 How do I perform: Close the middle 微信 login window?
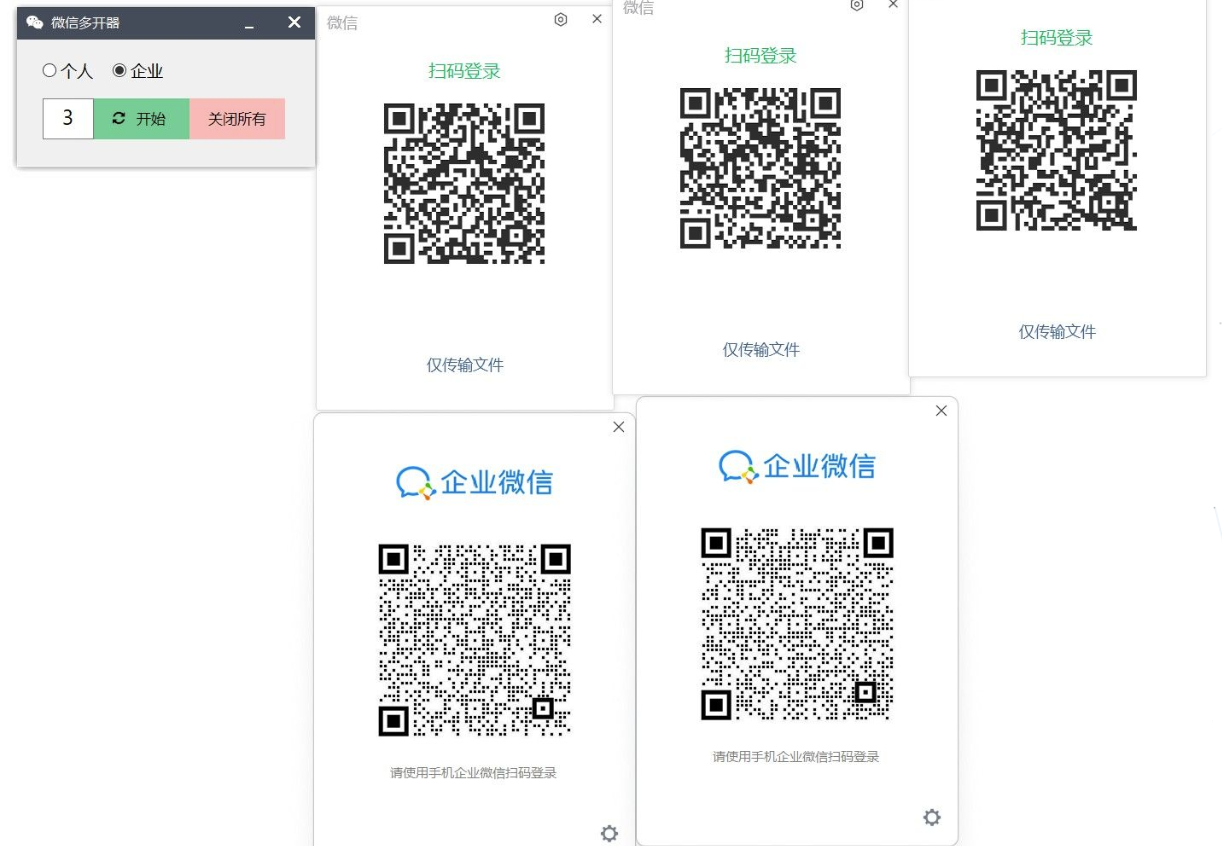point(893,4)
